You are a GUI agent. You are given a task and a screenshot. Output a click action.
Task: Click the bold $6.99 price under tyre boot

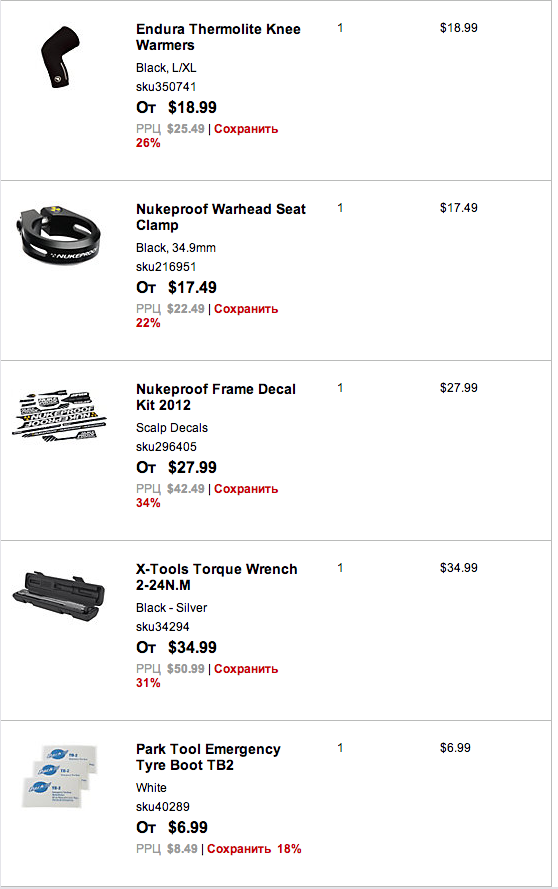188,827
